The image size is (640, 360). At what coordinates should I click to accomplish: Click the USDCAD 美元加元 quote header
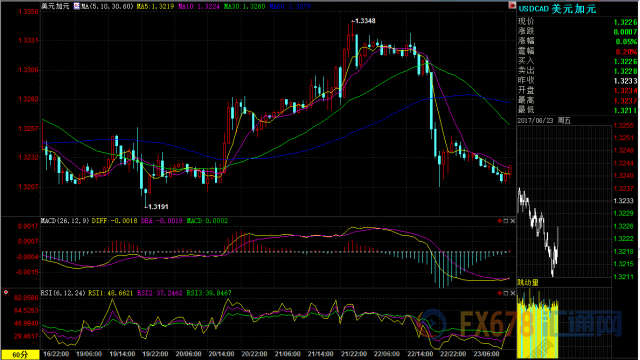pyautogui.click(x=557, y=9)
